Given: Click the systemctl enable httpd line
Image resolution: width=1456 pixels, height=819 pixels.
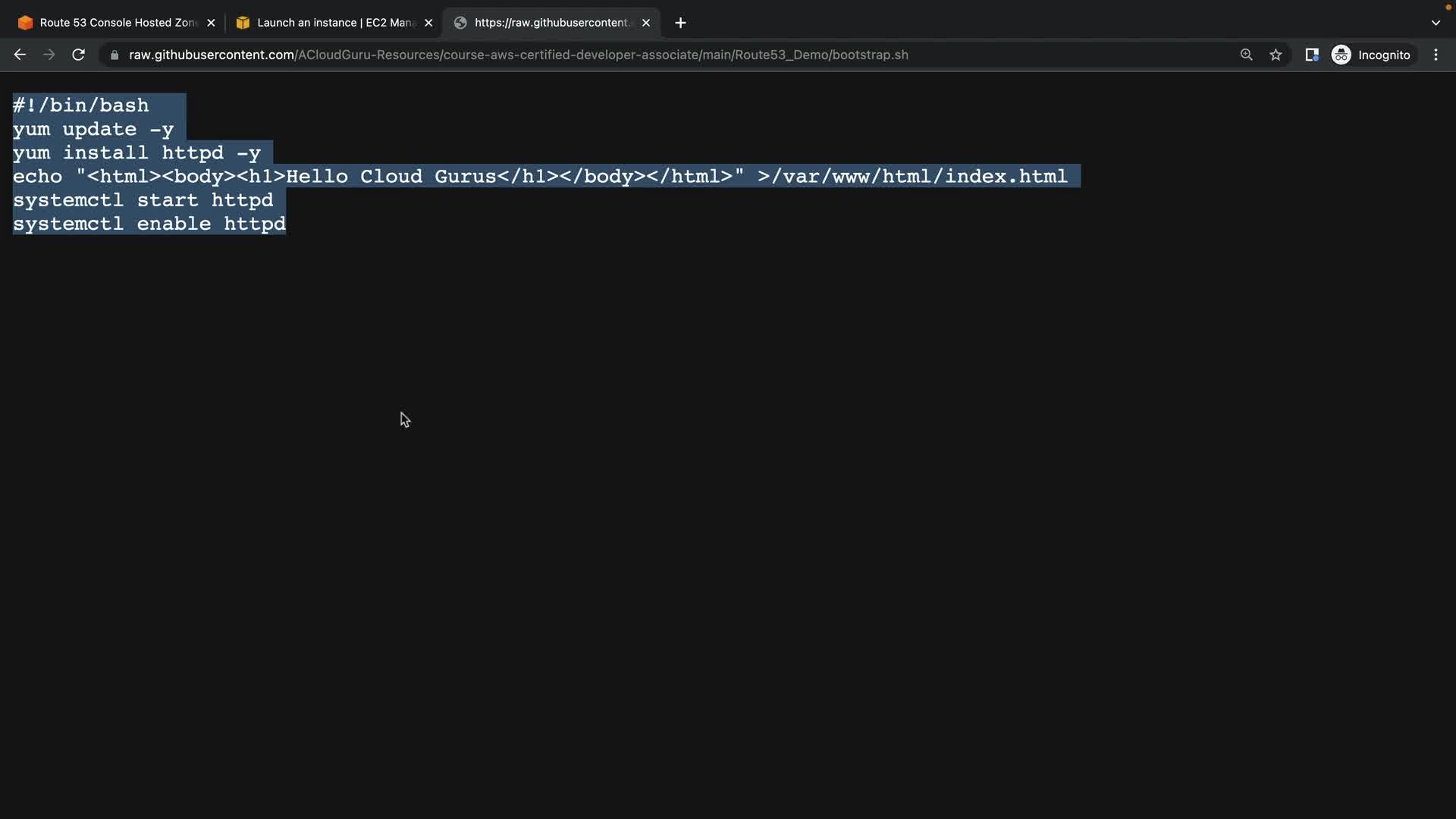Looking at the screenshot, I should pyautogui.click(x=149, y=224).
